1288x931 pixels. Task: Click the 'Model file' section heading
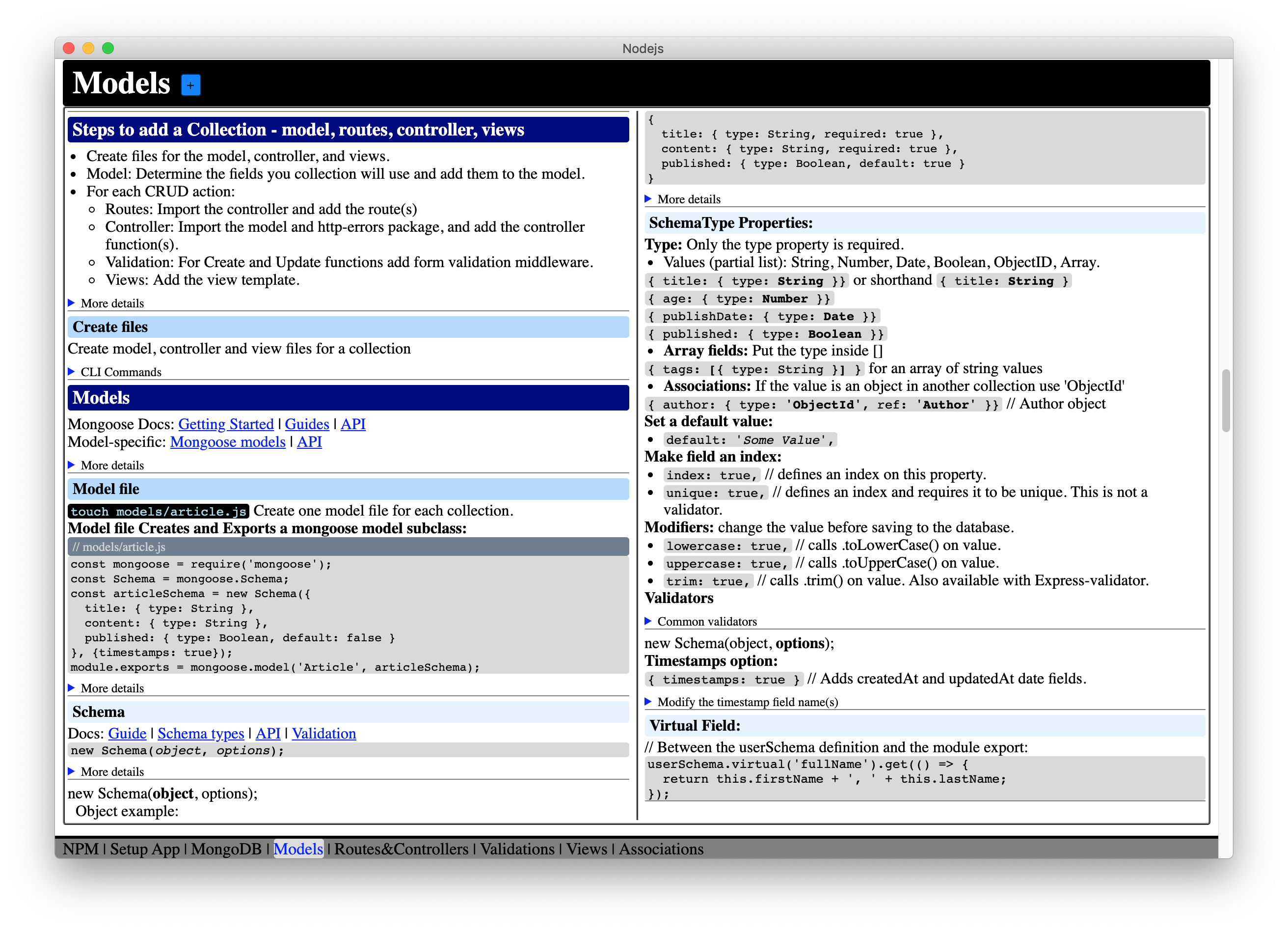348,489
